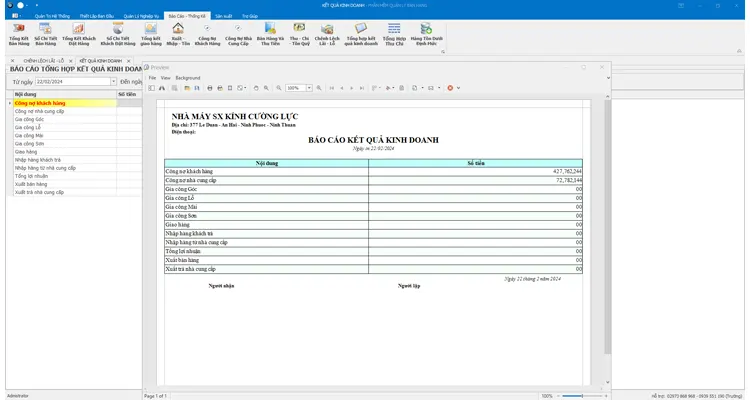Image resolution: width=750 pixels, height=400 pixels.
Task: Click the search binoculars icon in preview
Action: 162,88
